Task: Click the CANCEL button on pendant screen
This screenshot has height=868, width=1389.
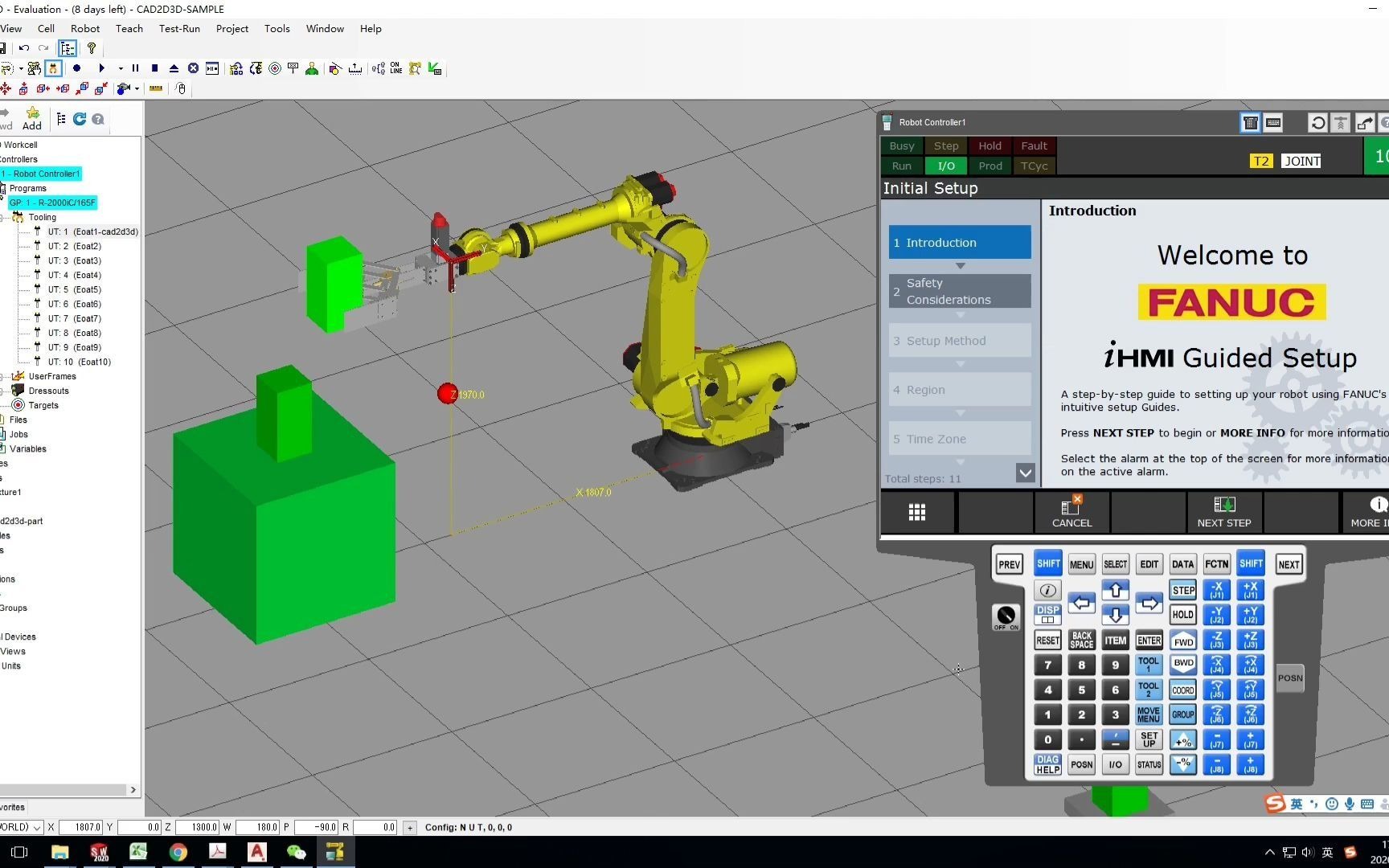Action: pyautogui.click(x=1072, y=512)
